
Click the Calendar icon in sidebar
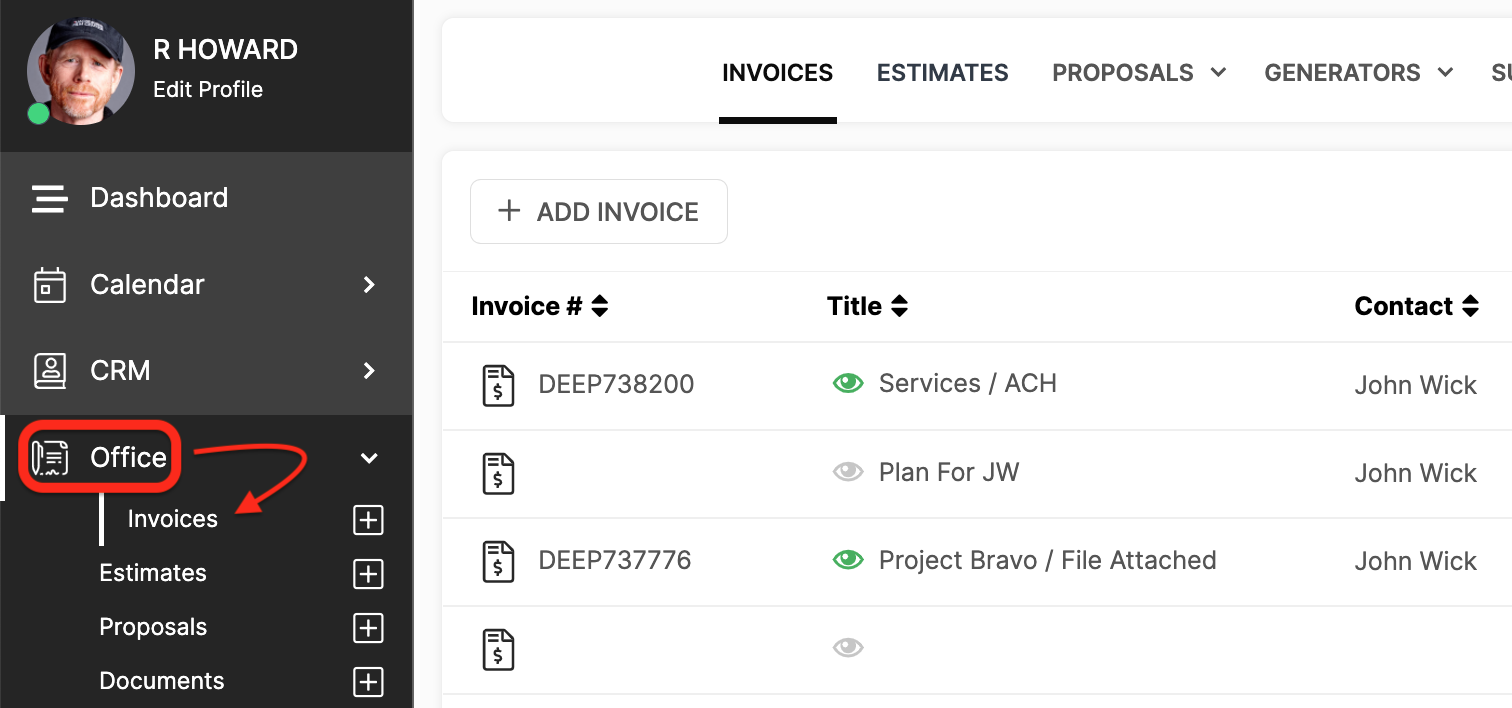point(50,285)
